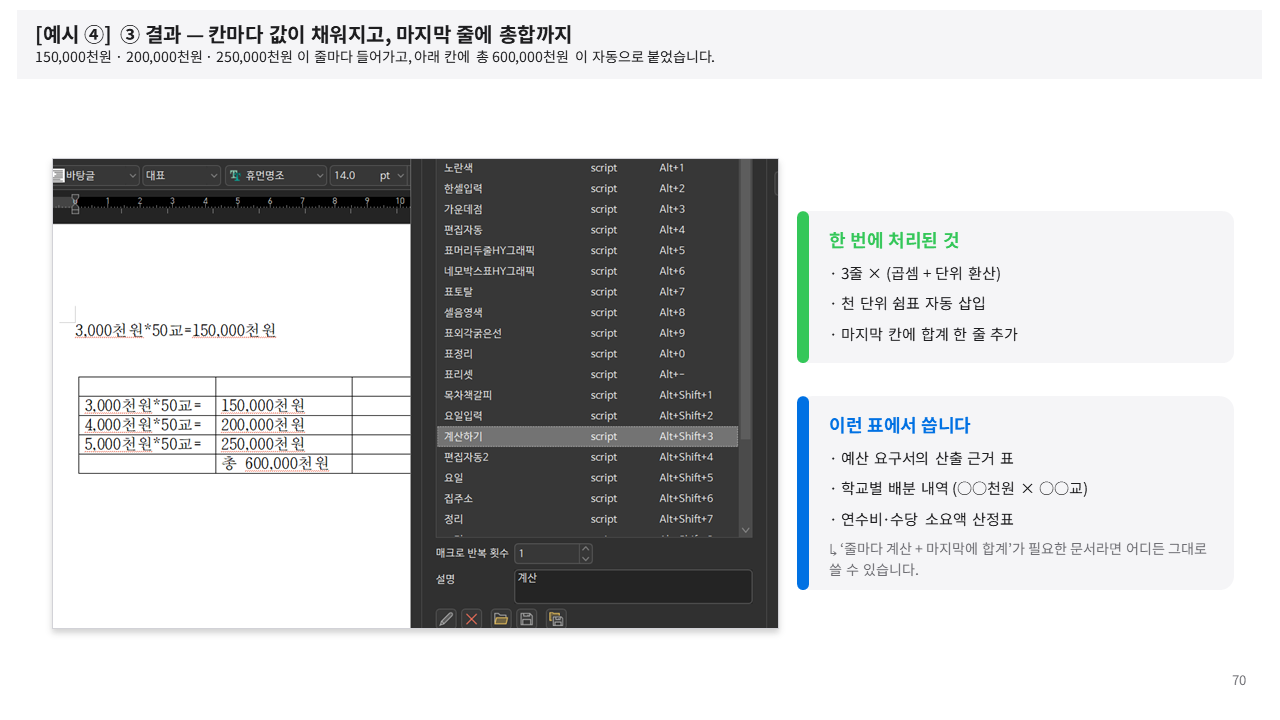Viewport: 1280px width, 720px height.
Task: Click the table cell 4,000천원*50교=
Action: [x=147, y=424]
